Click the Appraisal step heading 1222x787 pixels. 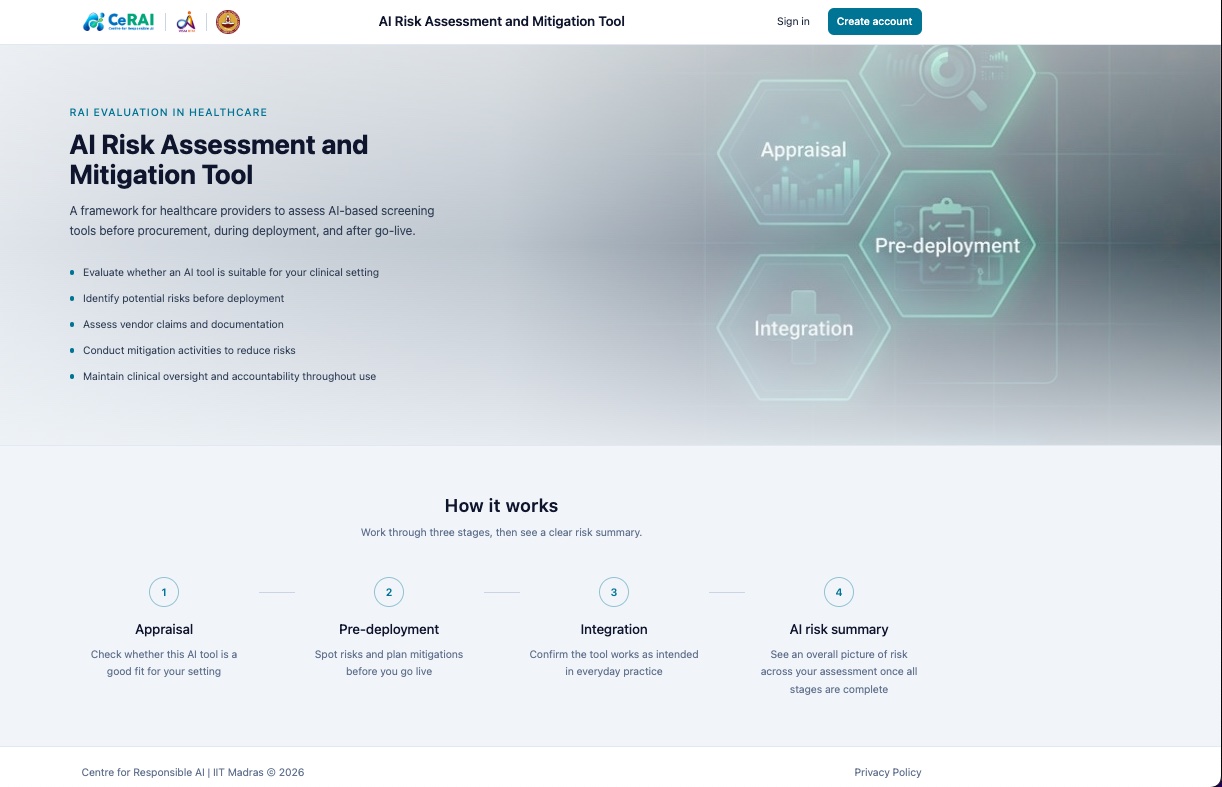click(x=164, y=629)
